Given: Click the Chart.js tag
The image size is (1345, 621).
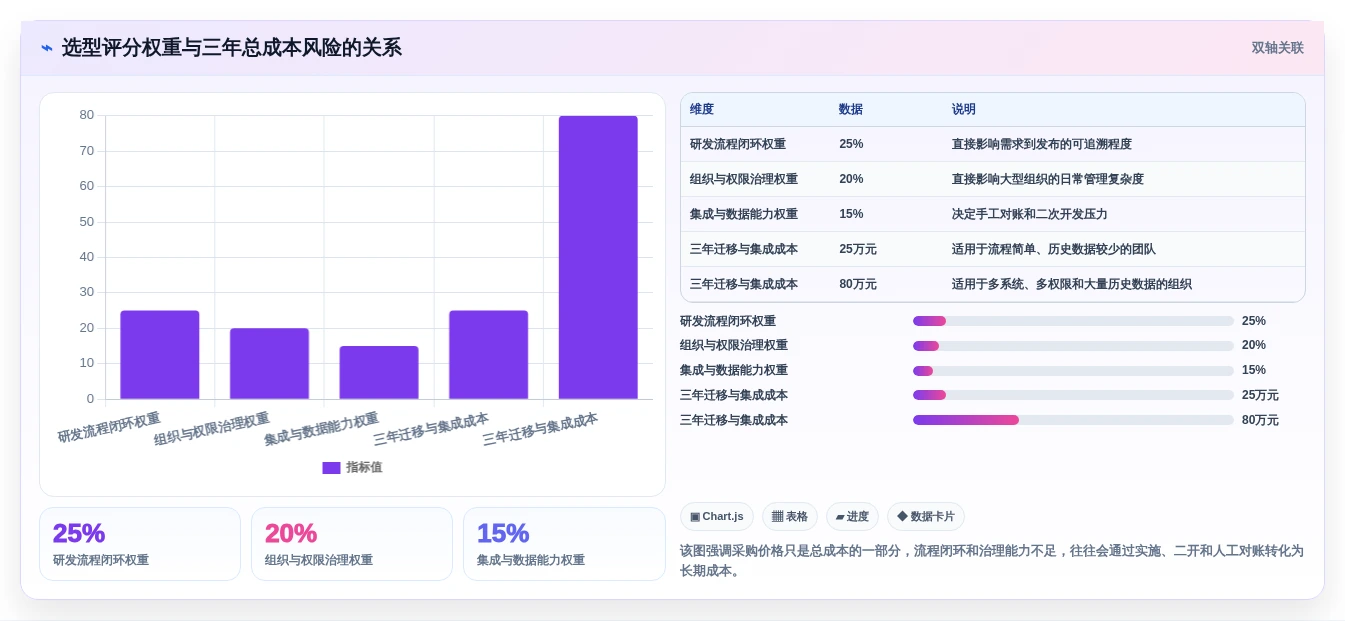Looking at the screenshot, I should [717, 517].
